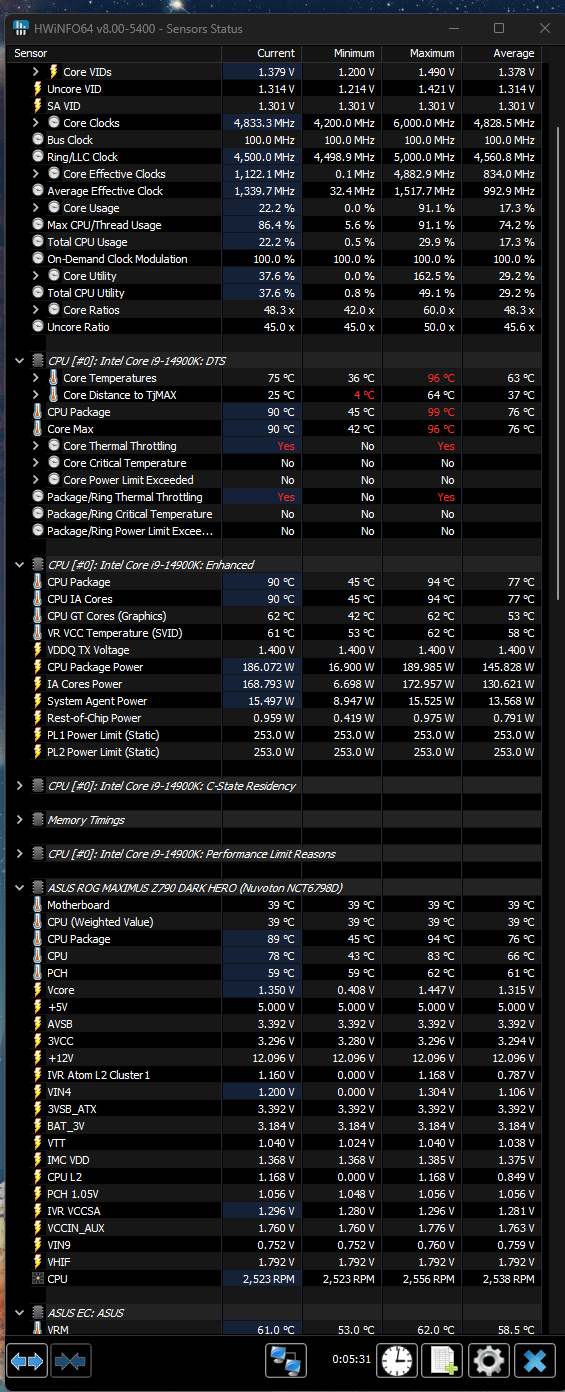Click the thermometer icon beside Motherboard
Screen dimensions: 565x1392
(x=38, y=905)
